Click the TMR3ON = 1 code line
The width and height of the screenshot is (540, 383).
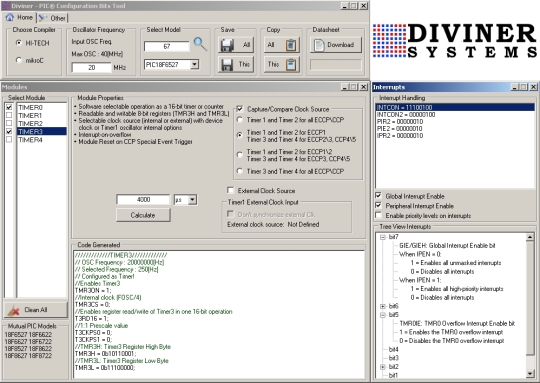click(93, 290)
